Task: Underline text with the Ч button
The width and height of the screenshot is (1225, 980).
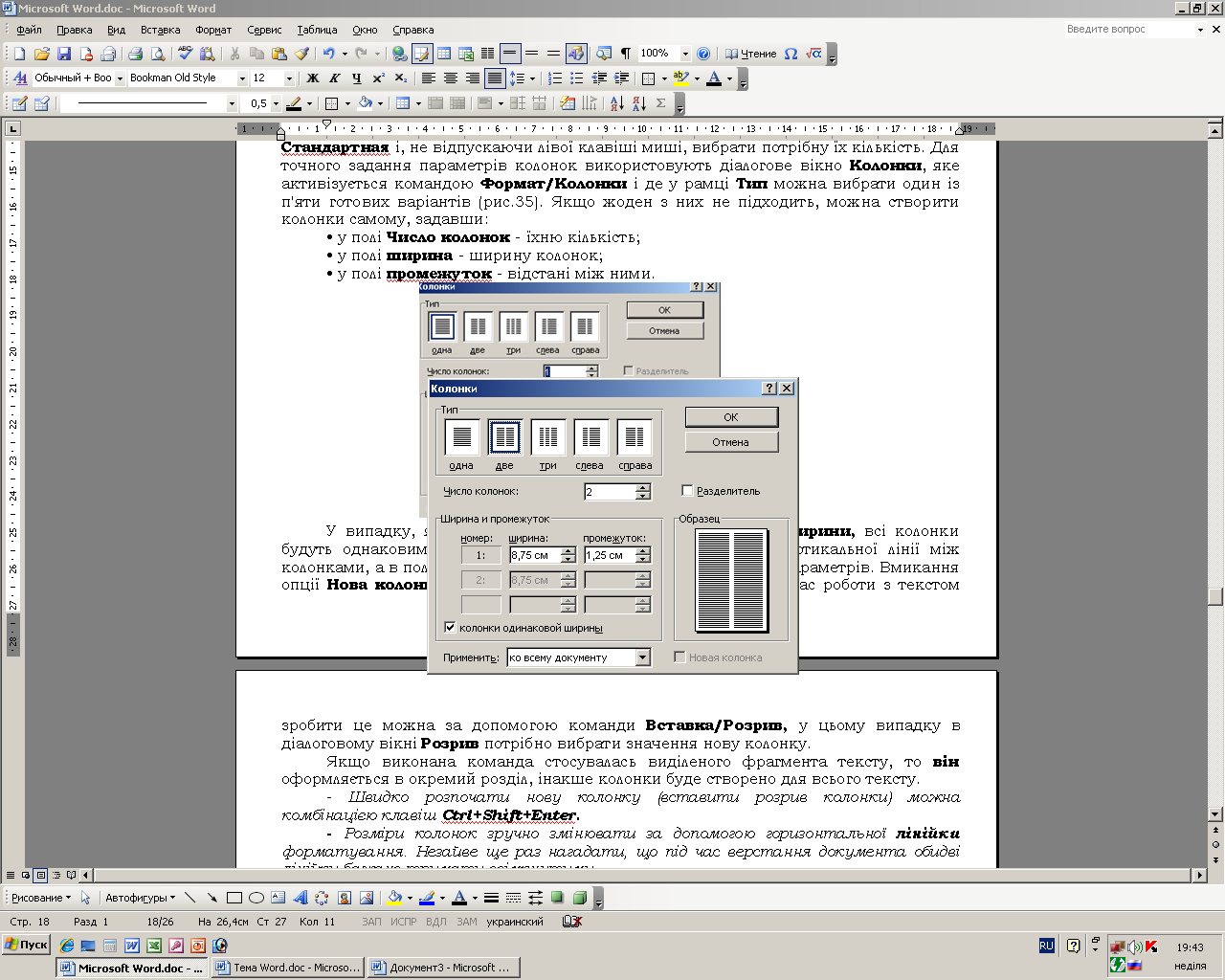Action: pos(356,78)
